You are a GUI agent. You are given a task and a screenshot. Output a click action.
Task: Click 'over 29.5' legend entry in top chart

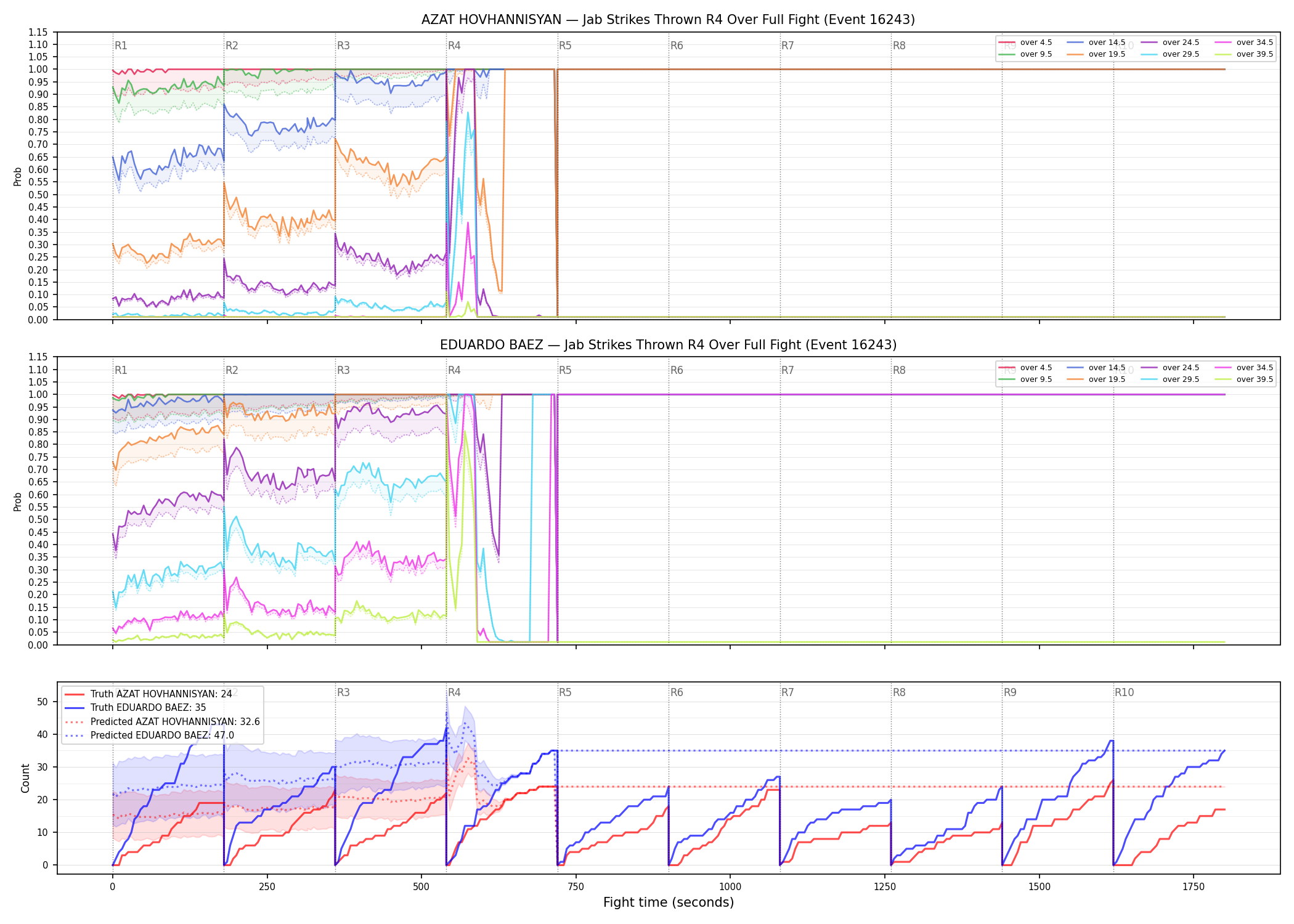(x=1170, y=54)
